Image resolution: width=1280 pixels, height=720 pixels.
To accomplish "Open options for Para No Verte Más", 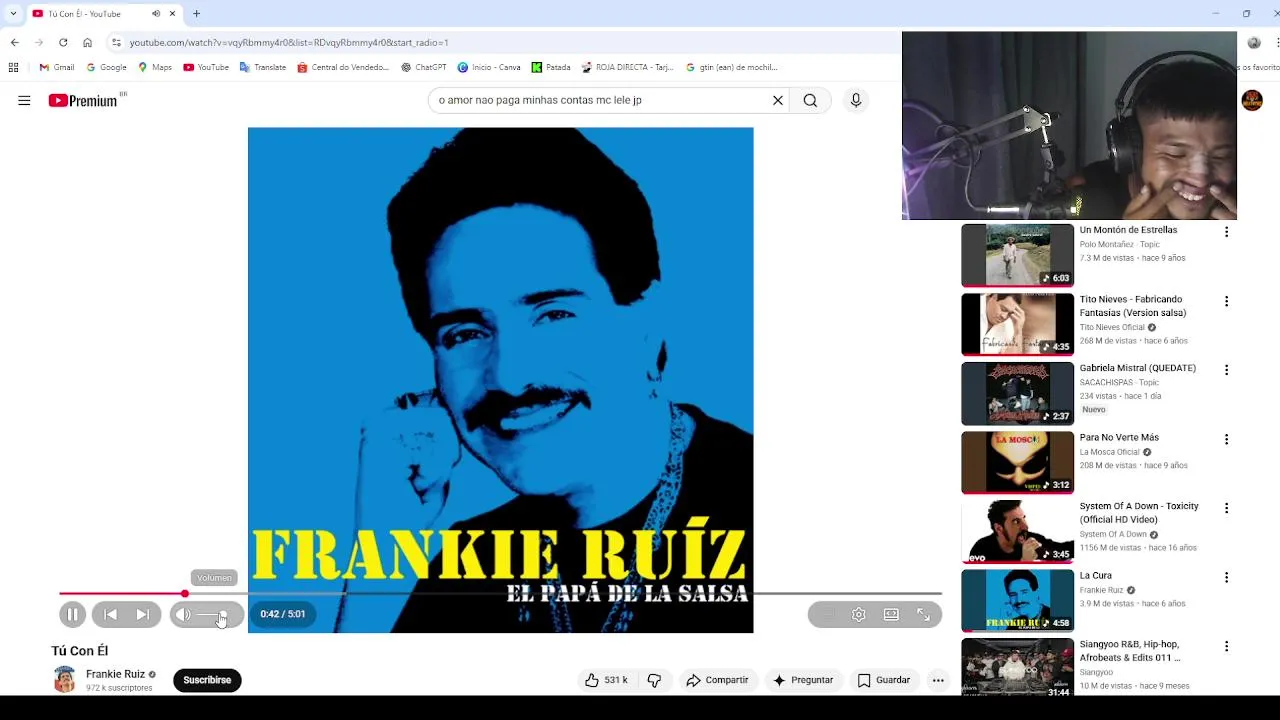I will (1226, 439).
